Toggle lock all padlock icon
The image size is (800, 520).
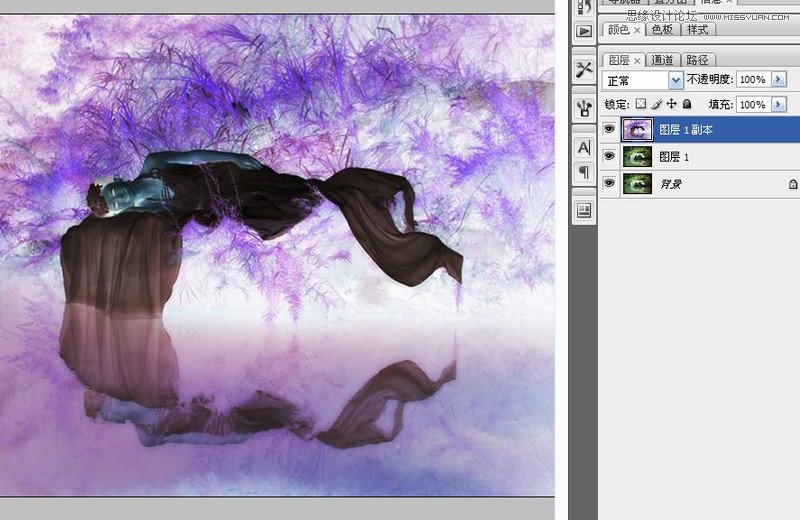pyautogui.click(x=687, y=104)
